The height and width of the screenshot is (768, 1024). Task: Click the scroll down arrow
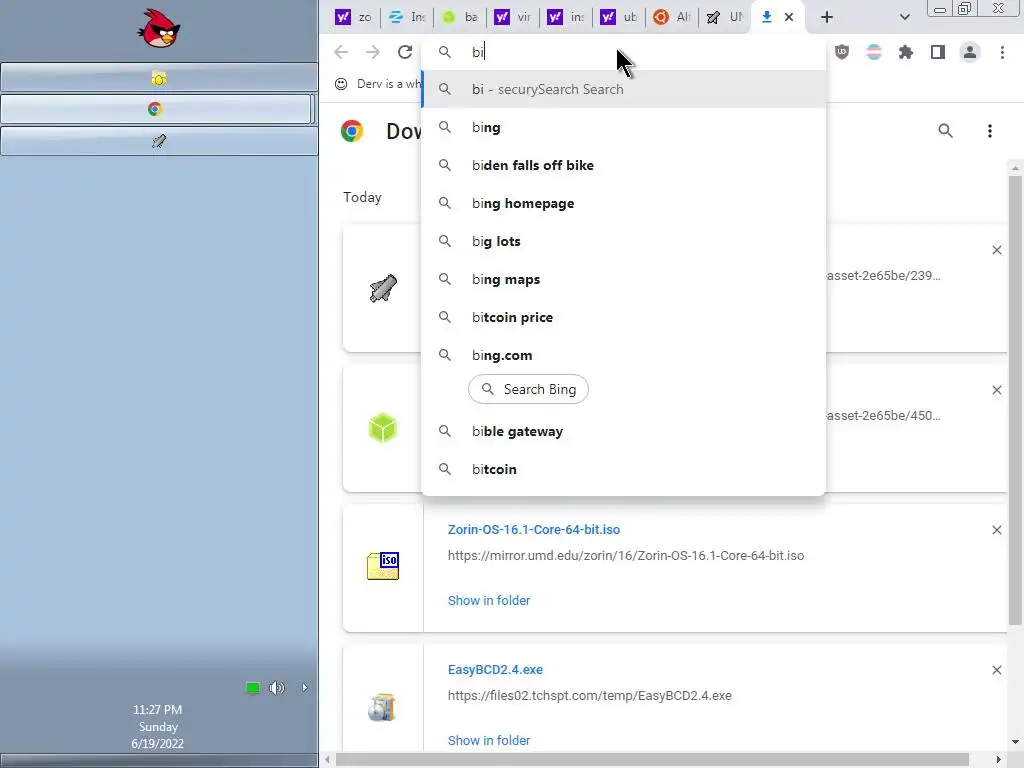click(1015, 742)
